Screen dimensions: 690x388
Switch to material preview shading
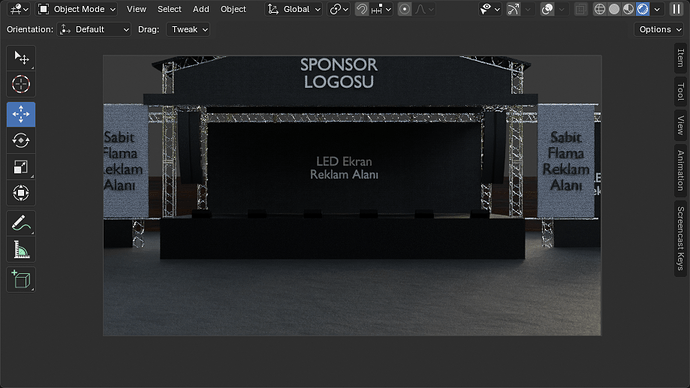(628, 9)
